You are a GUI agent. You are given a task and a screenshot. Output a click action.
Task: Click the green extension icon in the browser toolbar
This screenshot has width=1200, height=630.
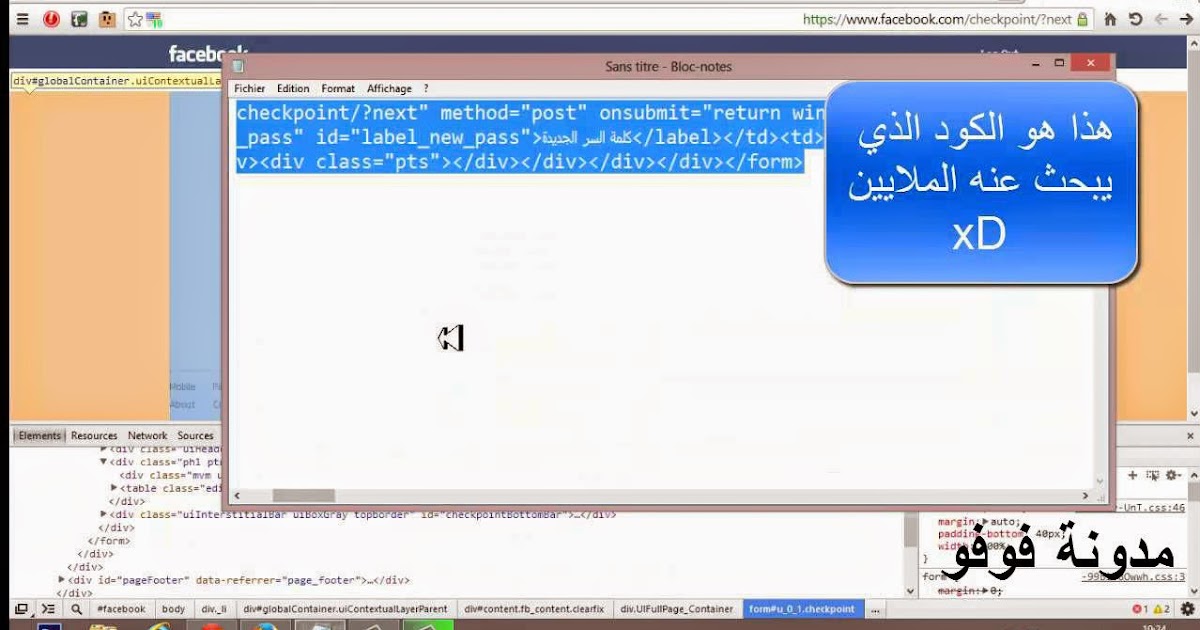point(79,19)
